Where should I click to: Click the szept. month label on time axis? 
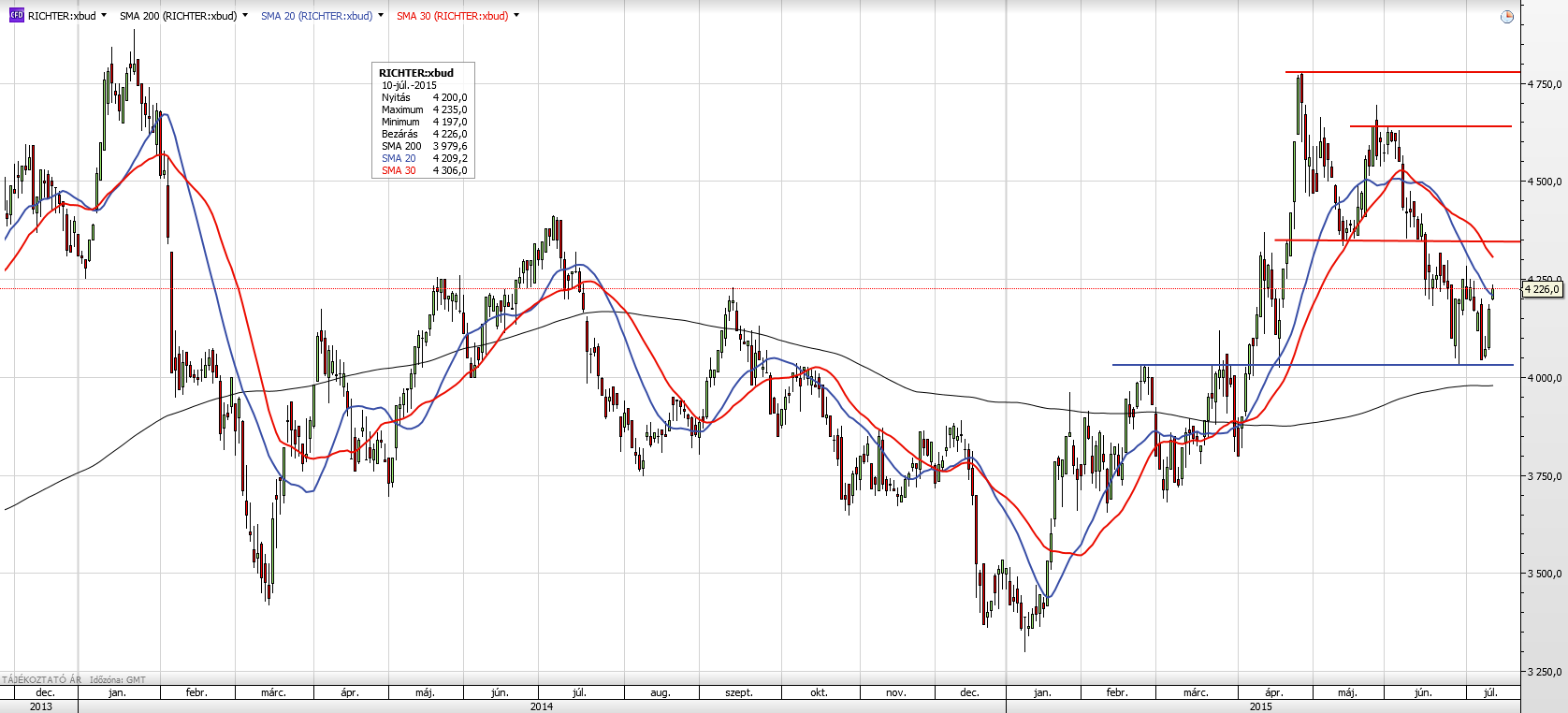739,693
